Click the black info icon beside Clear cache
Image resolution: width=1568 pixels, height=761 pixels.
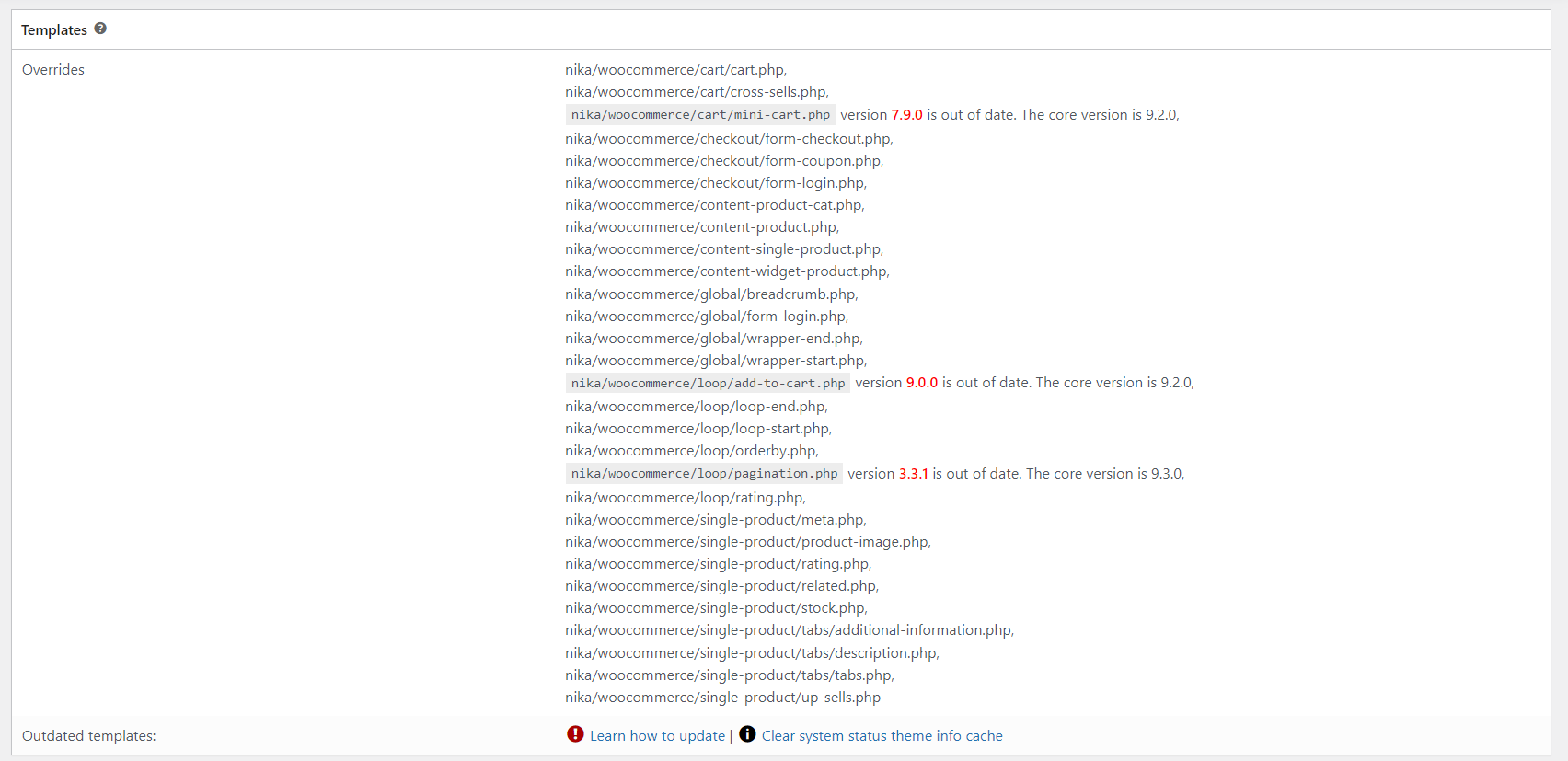(x=747, y=734)
